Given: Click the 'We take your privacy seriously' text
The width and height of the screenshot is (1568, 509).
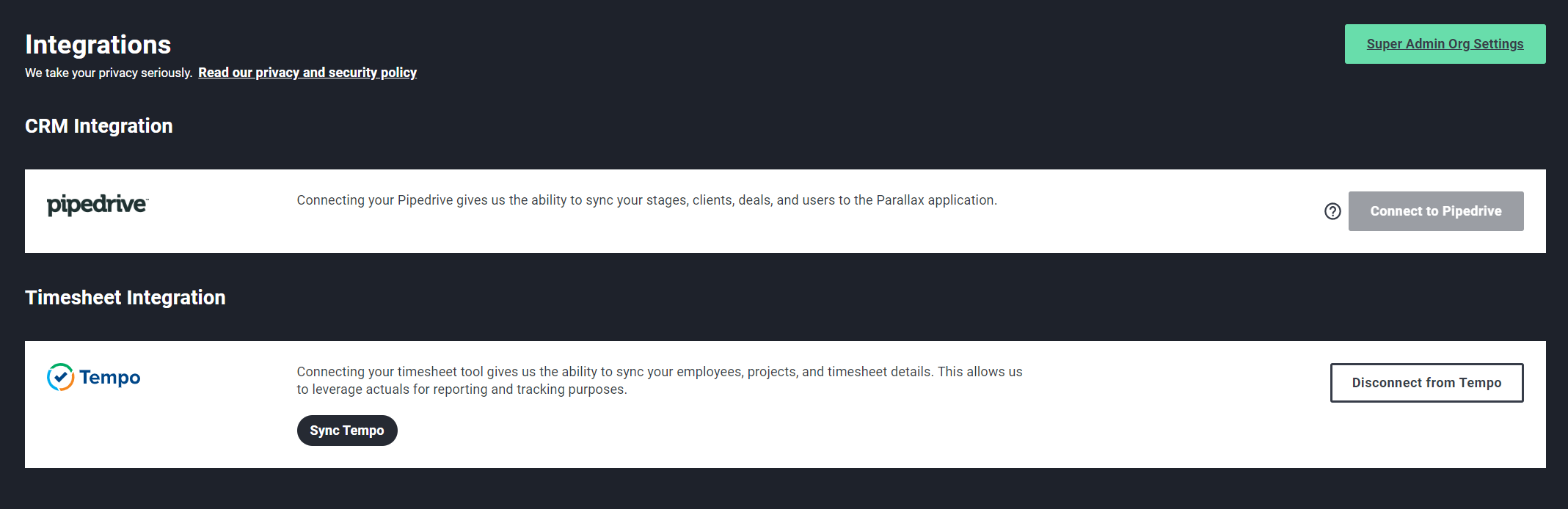Looking at the screenshot, I should pos(109,73).
